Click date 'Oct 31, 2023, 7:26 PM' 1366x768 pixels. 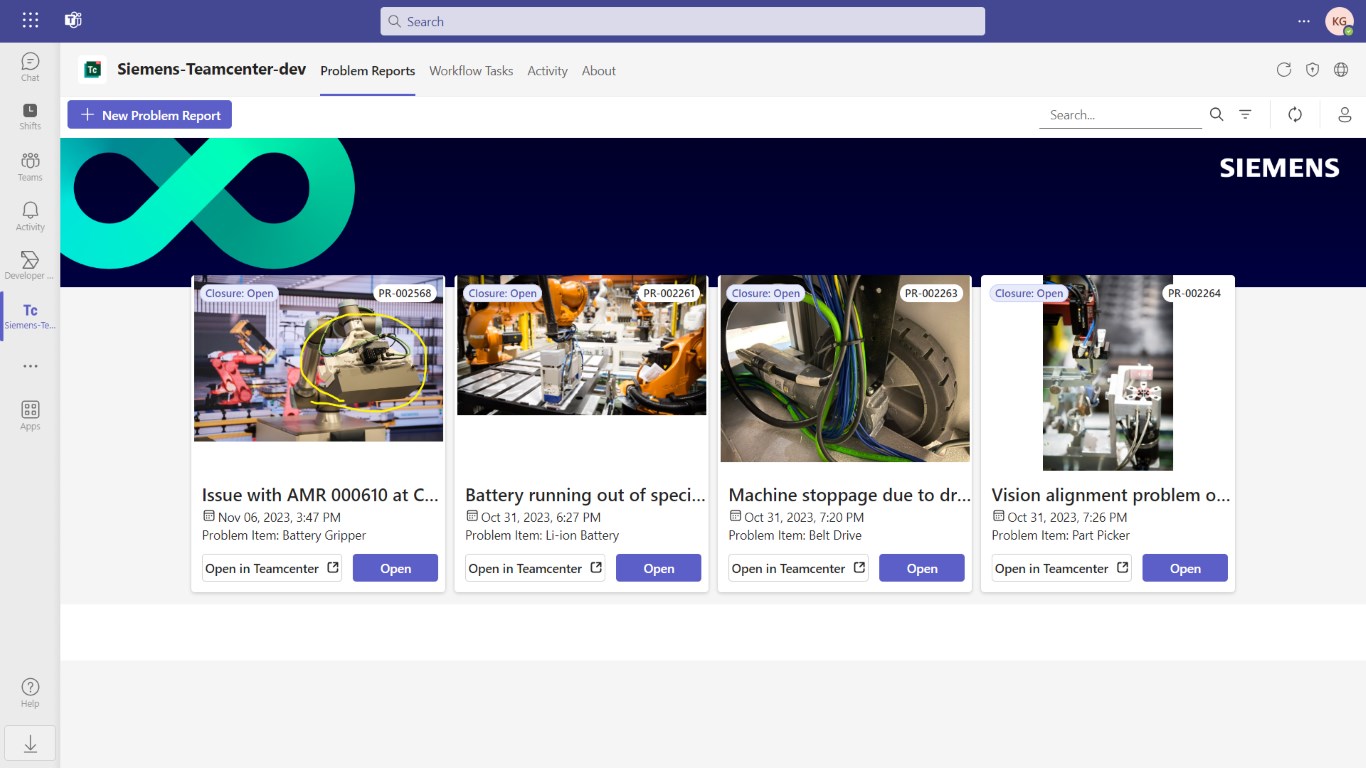click(1067, 517)
